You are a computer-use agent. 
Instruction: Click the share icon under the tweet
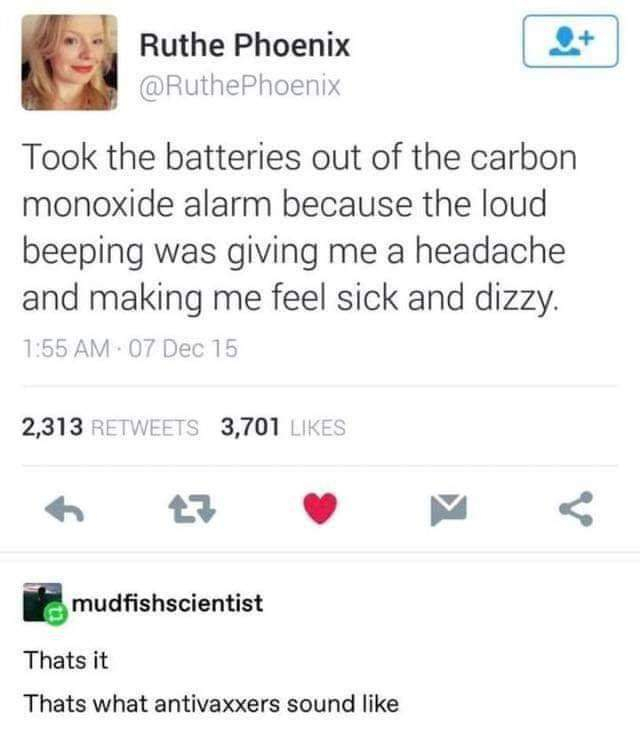[576, 509]
